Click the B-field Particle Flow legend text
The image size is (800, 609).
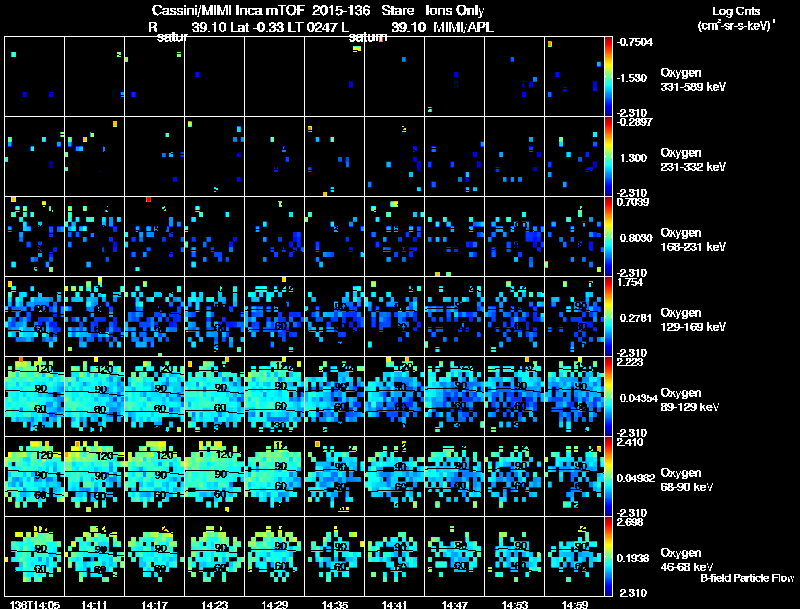tap(747, 578)
